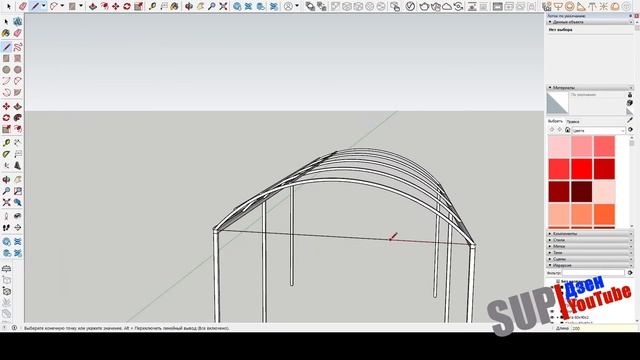Open 3D Warehouse from top toolbar
The image size is (640, 360).
237,6
